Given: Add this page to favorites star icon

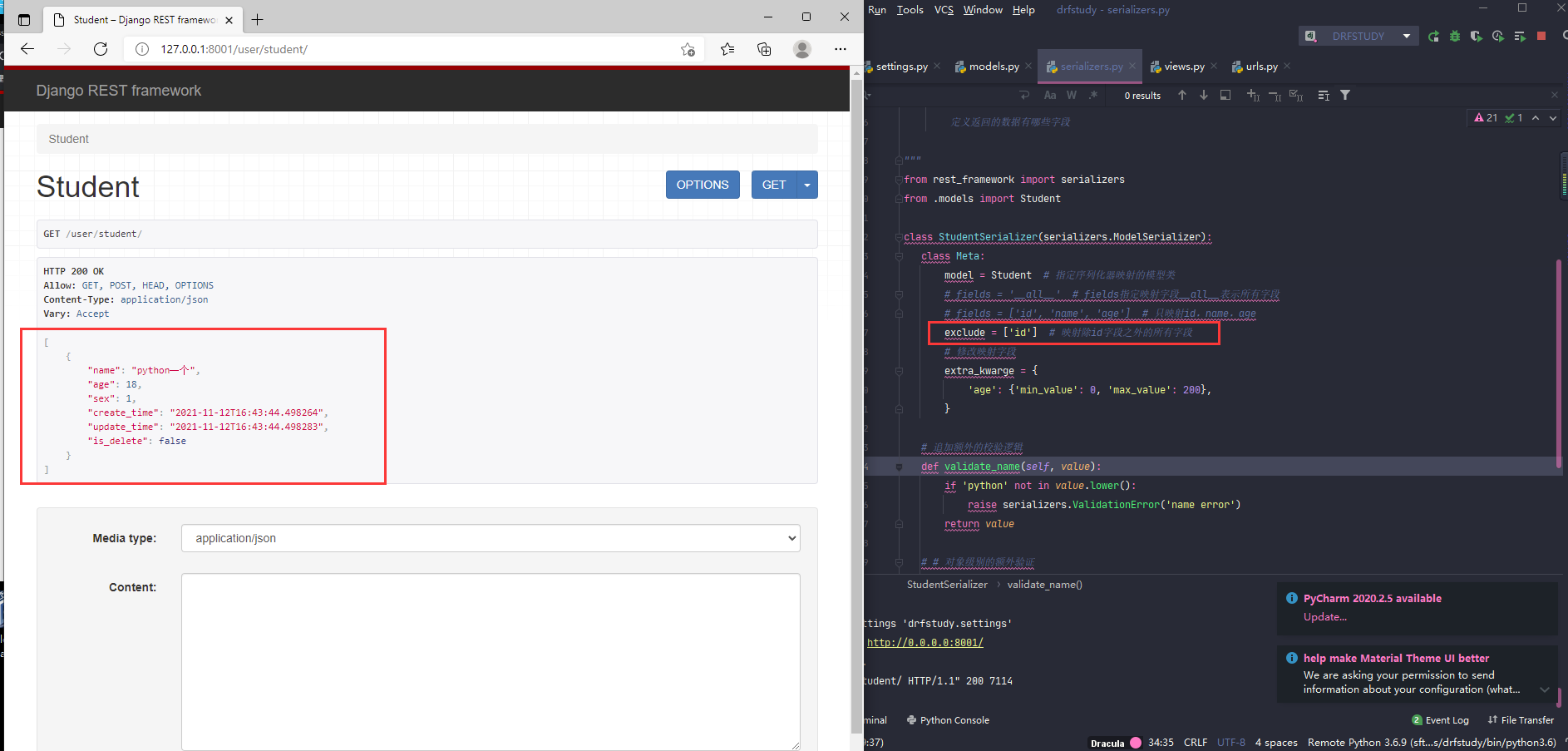Looking at the screenshot, I should [x=688, y=49].
